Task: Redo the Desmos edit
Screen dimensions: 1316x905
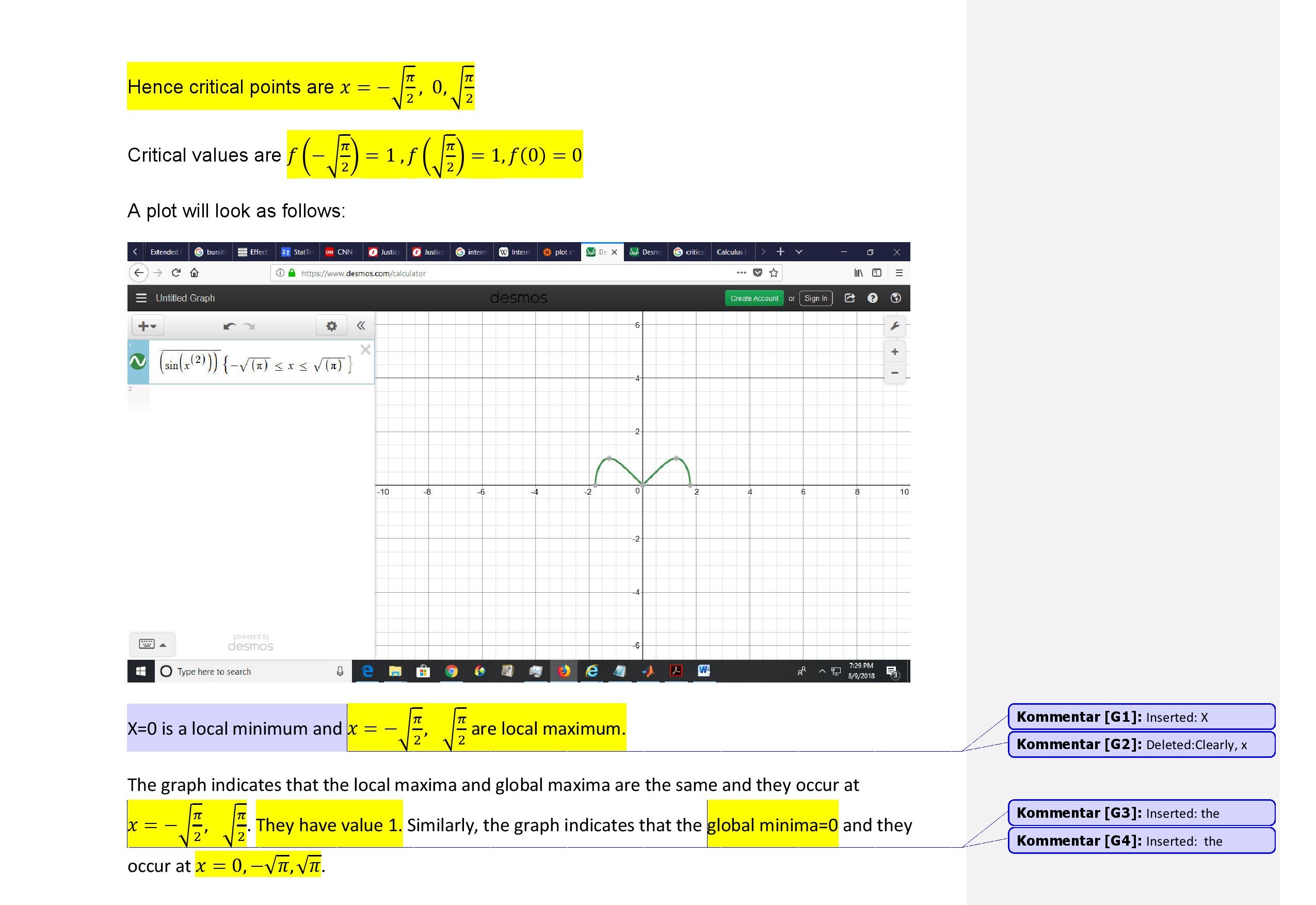Action: click(249, 326)
